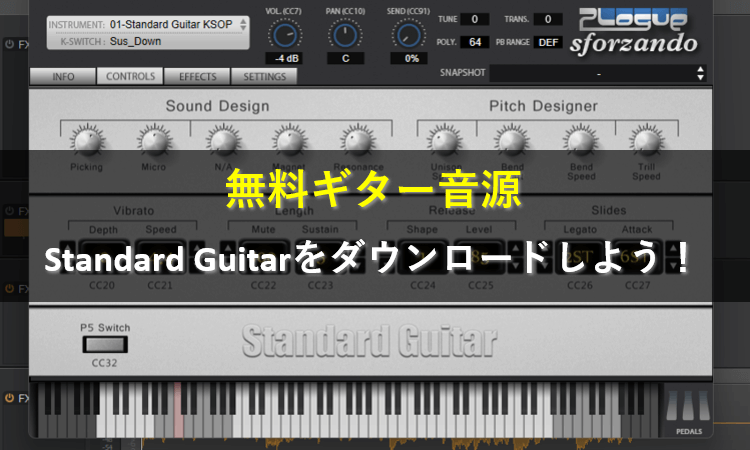Toggle the FX power button at top left

click(10, 45)
